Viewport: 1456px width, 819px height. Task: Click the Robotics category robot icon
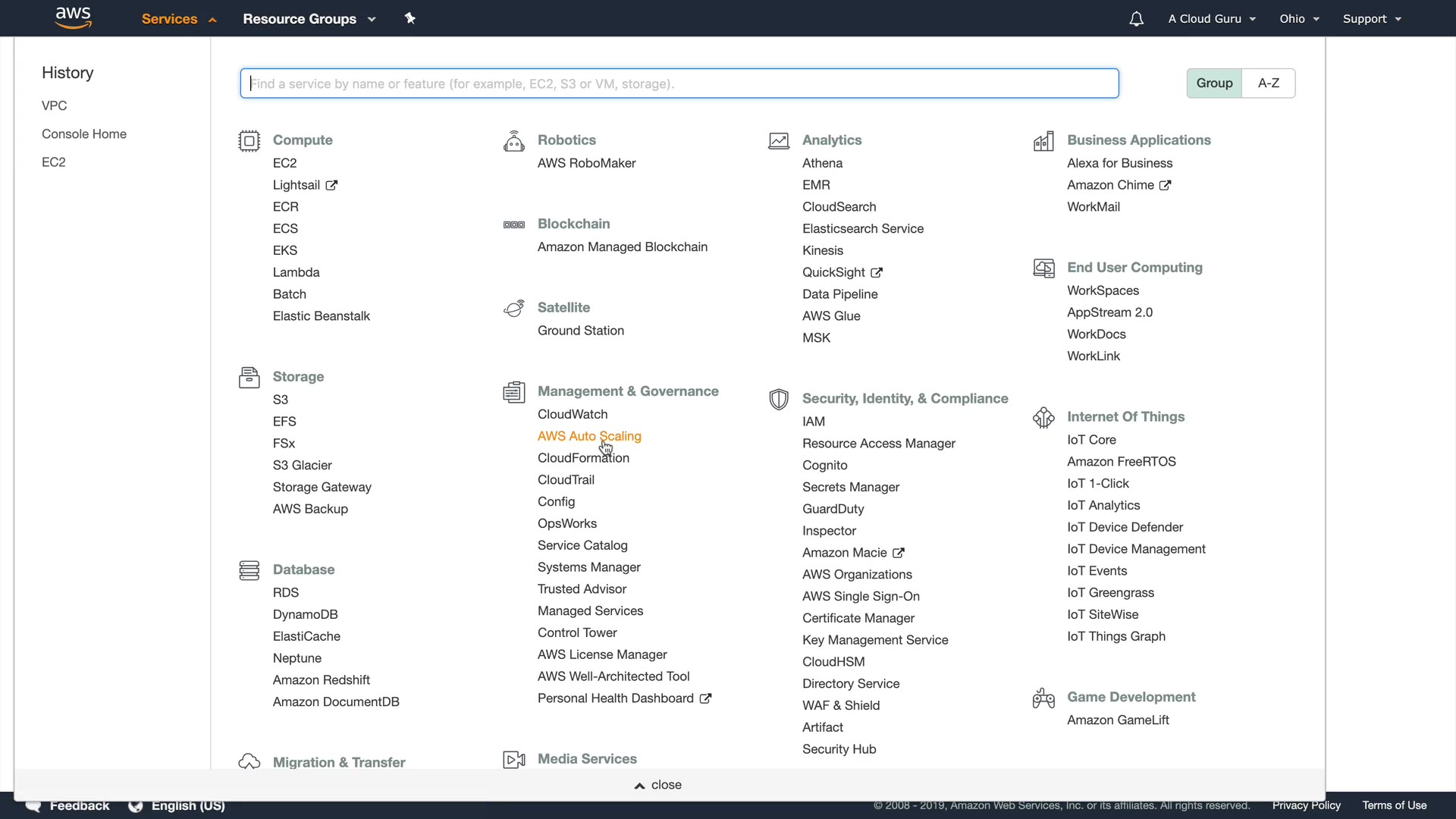coord(513,141)
